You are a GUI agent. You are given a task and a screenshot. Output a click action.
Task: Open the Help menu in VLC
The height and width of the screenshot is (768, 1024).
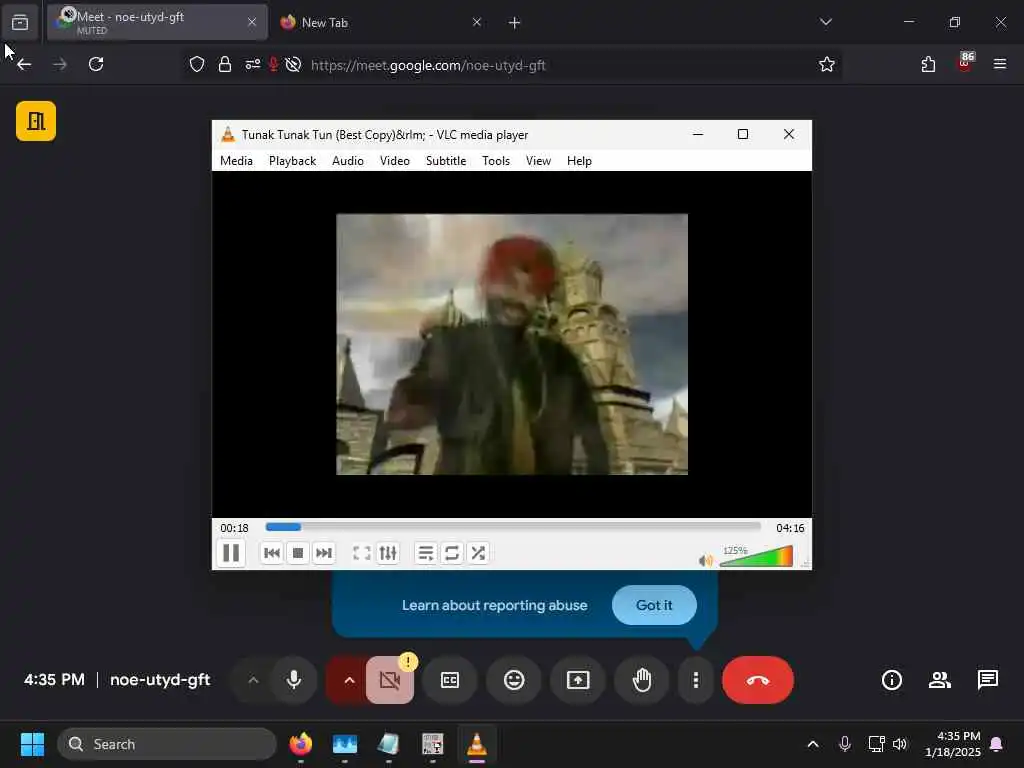579,161
